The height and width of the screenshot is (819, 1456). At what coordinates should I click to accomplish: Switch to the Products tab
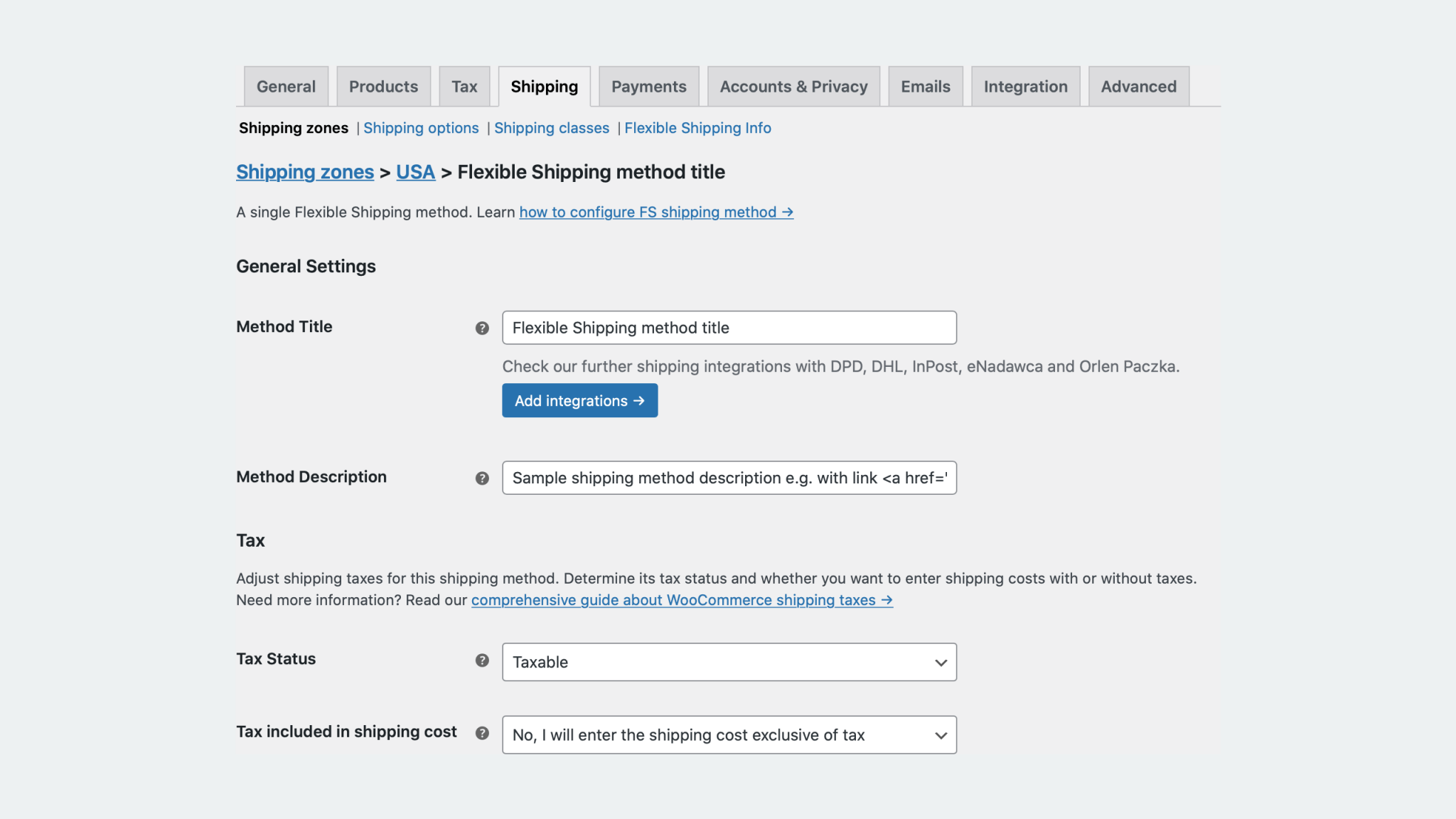[x=383, y=86]
